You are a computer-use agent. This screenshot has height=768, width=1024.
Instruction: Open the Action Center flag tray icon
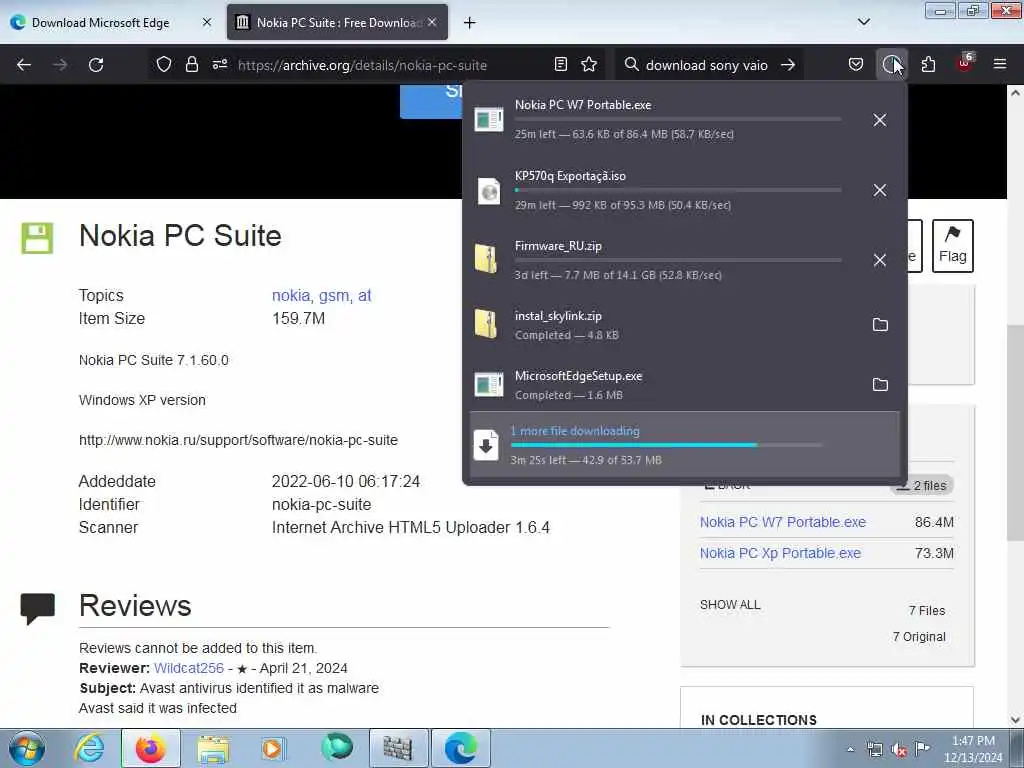coord(921,749)
